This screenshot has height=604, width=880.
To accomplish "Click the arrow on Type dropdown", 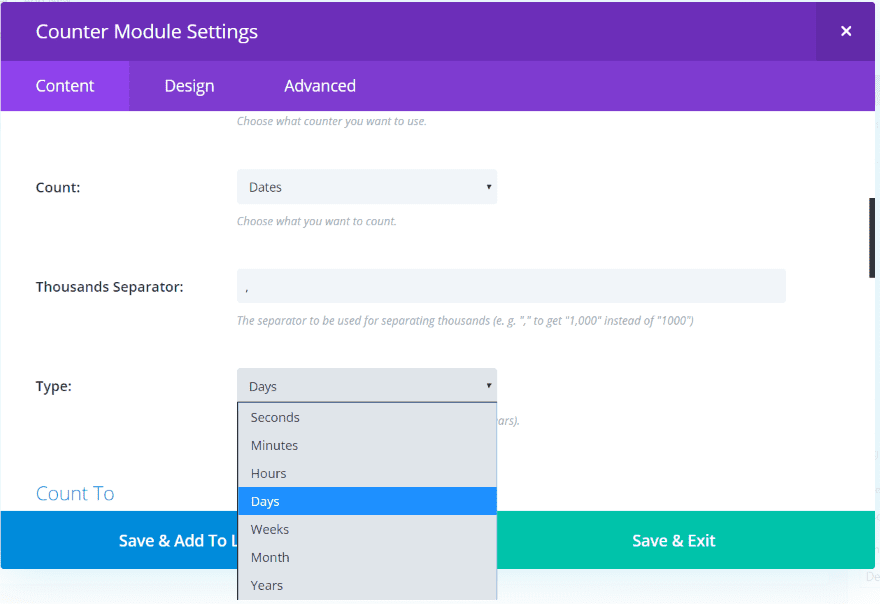I will (x=488, y=386).
